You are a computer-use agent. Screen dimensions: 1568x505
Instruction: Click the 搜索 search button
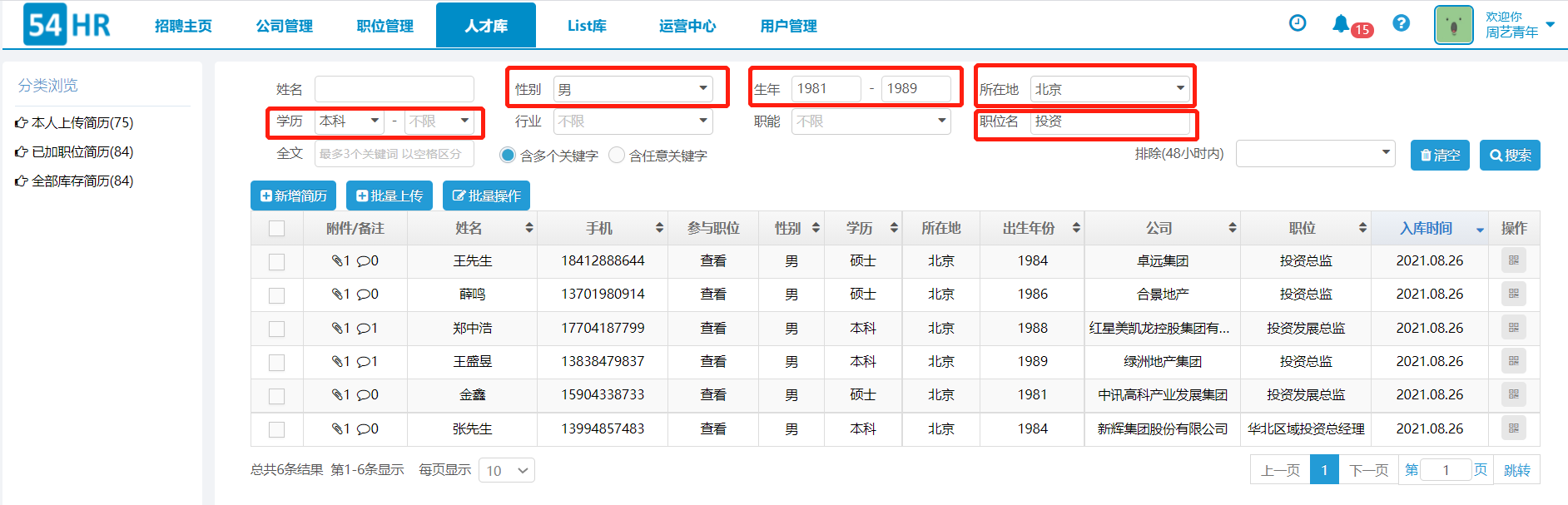tap(1510, 155)
